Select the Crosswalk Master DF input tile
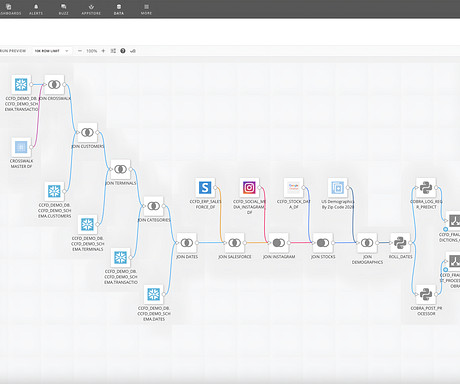 [21, 147]
